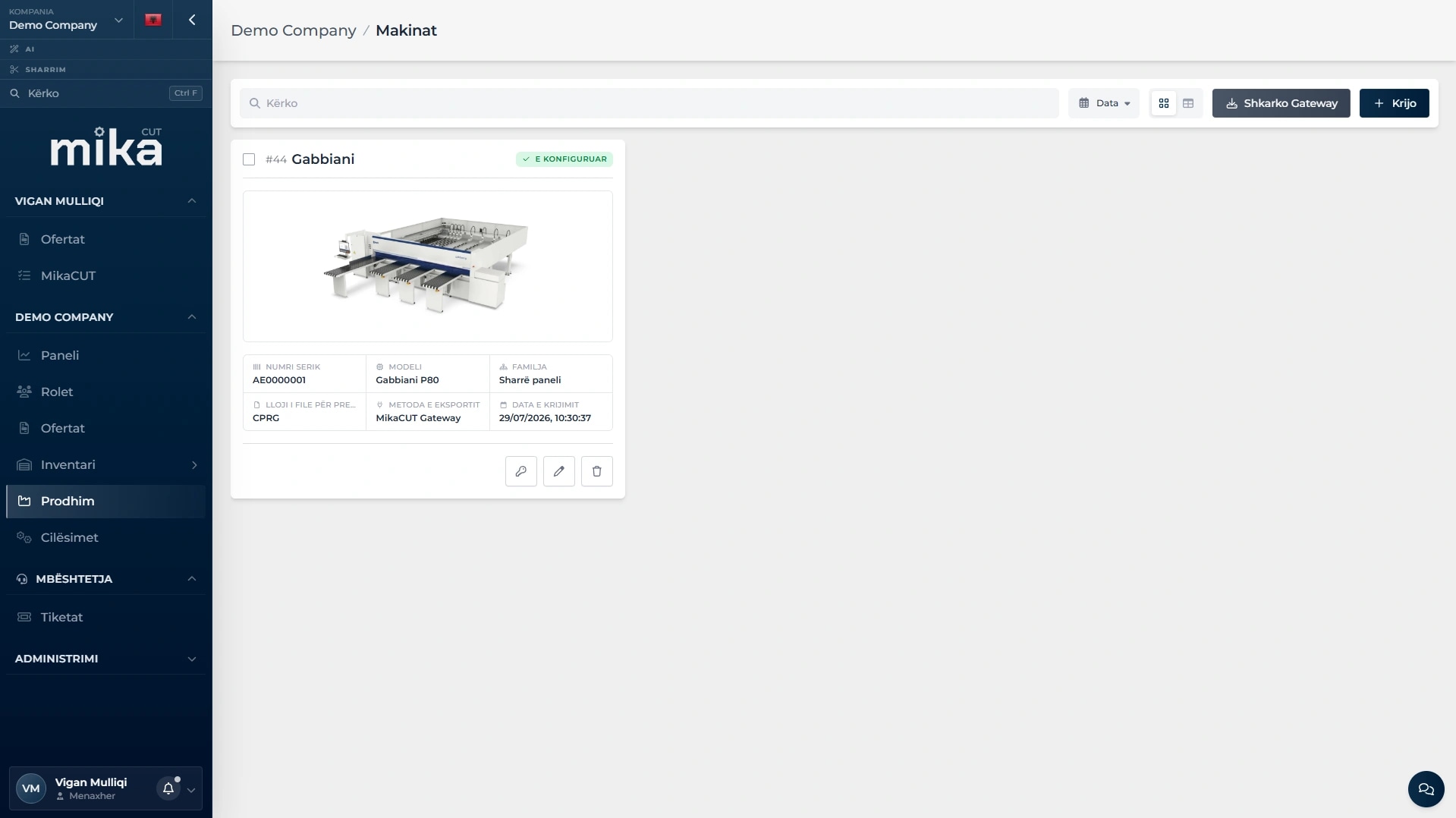Collapse the MBËSHTETJA section

point(191,579)
